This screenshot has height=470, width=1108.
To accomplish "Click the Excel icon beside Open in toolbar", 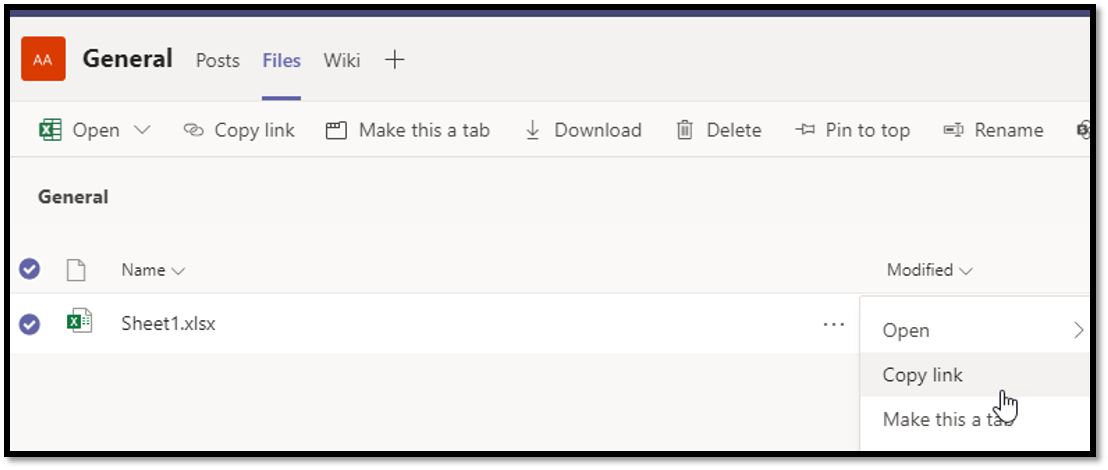I will 50,130.
